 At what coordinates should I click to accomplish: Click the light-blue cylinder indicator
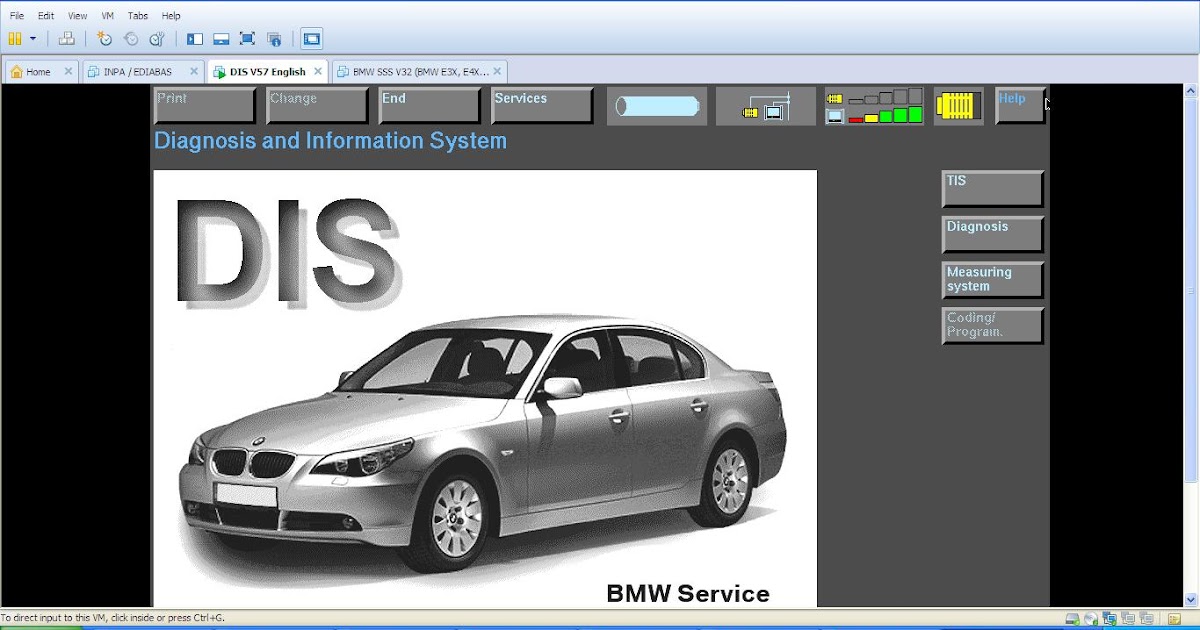point(657,106)
